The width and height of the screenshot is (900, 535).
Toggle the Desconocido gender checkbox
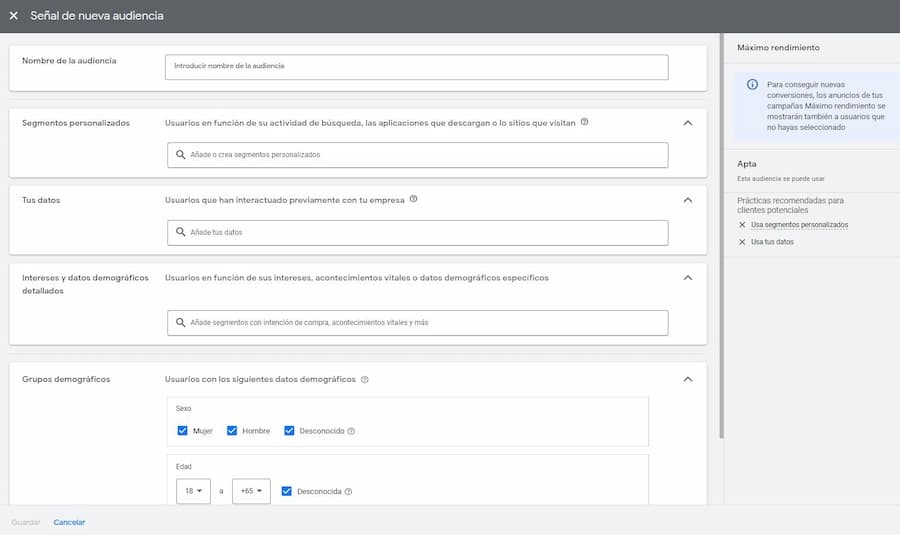tap(289, 431)
